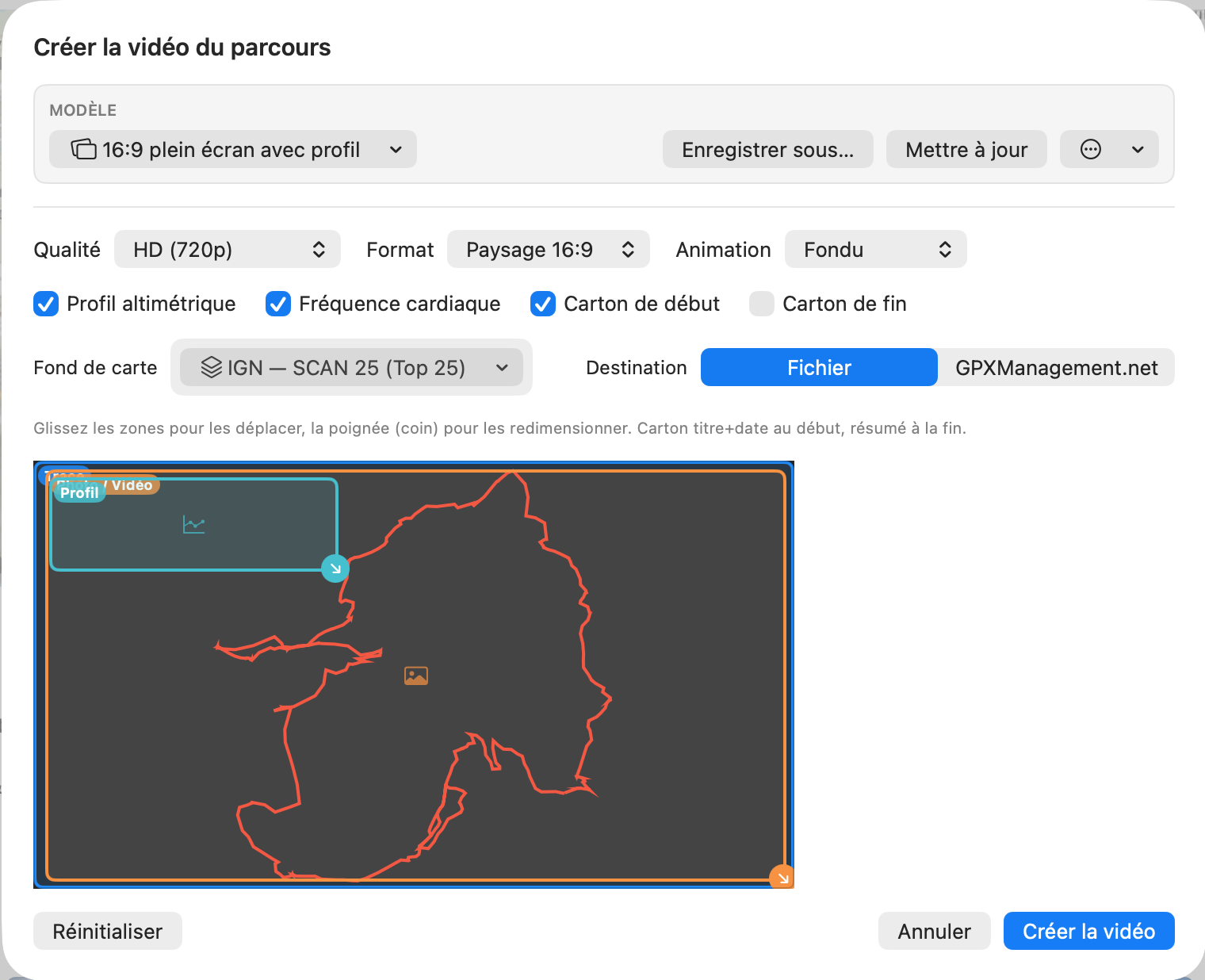1205x980 pixels.
Task: Uncheck 'Profil altimétrique' checkbox
Action: pyautogui.click(x=46, y=304)
